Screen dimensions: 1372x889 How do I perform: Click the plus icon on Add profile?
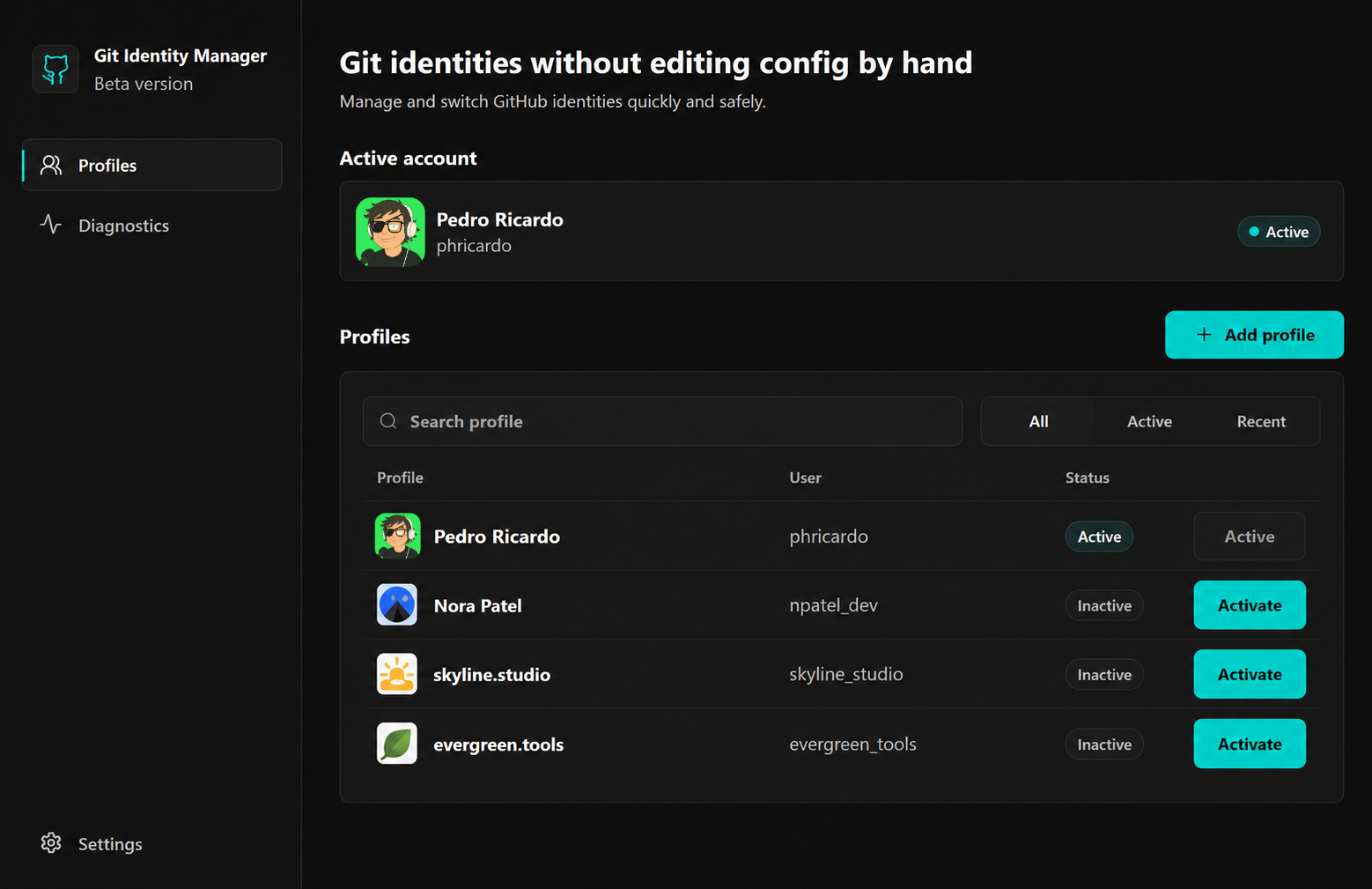click(x=1204, y=335)
